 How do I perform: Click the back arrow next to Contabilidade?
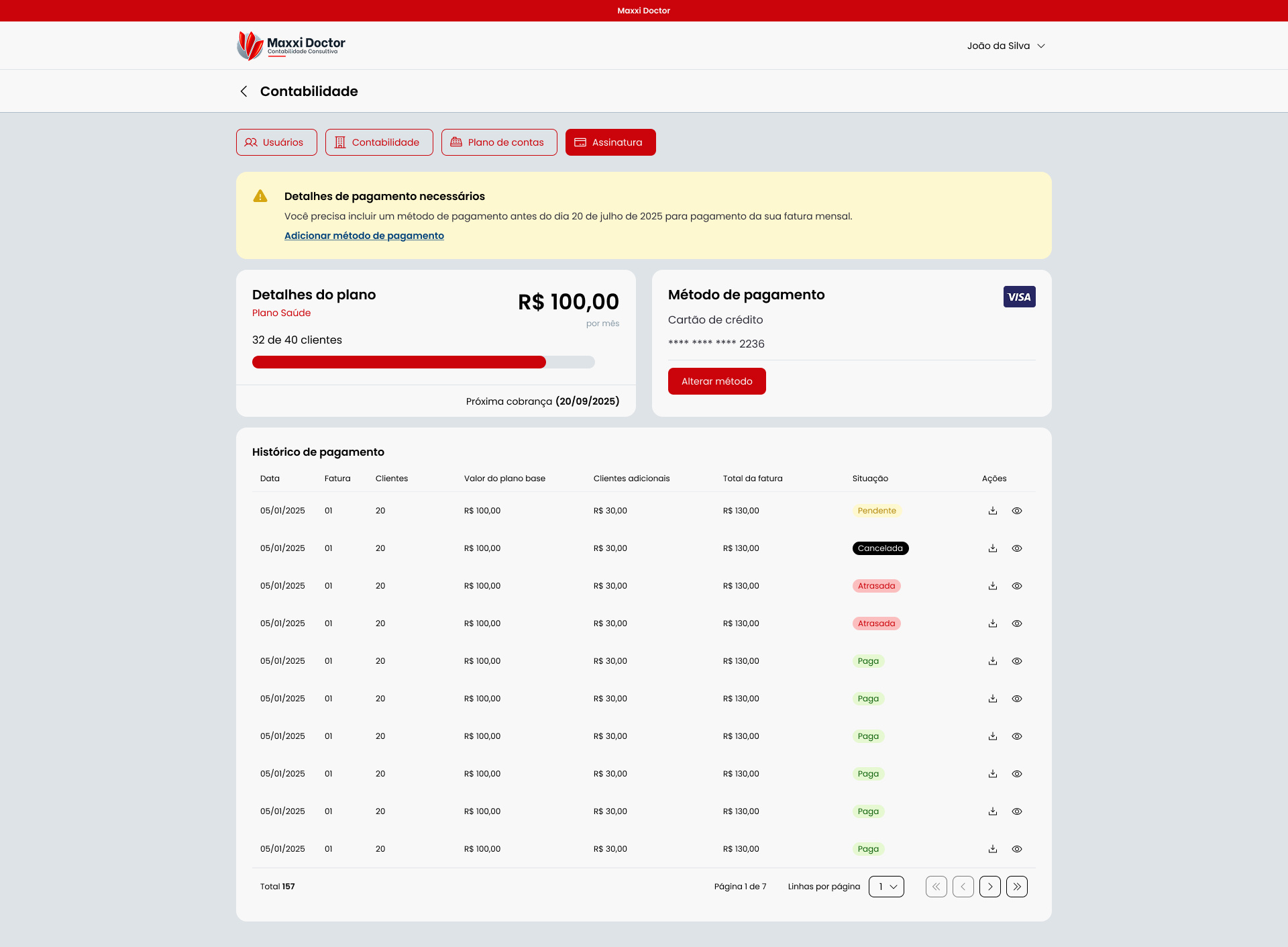click(244, 91)
